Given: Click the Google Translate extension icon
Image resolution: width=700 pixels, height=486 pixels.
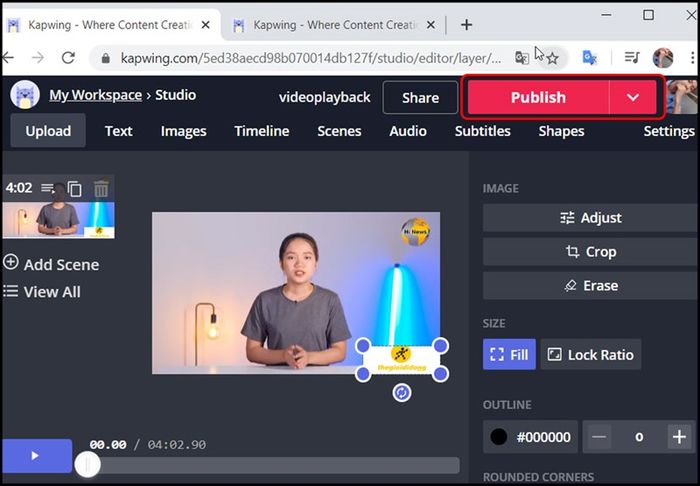Looking at the screenshot, I should [590, 58].
